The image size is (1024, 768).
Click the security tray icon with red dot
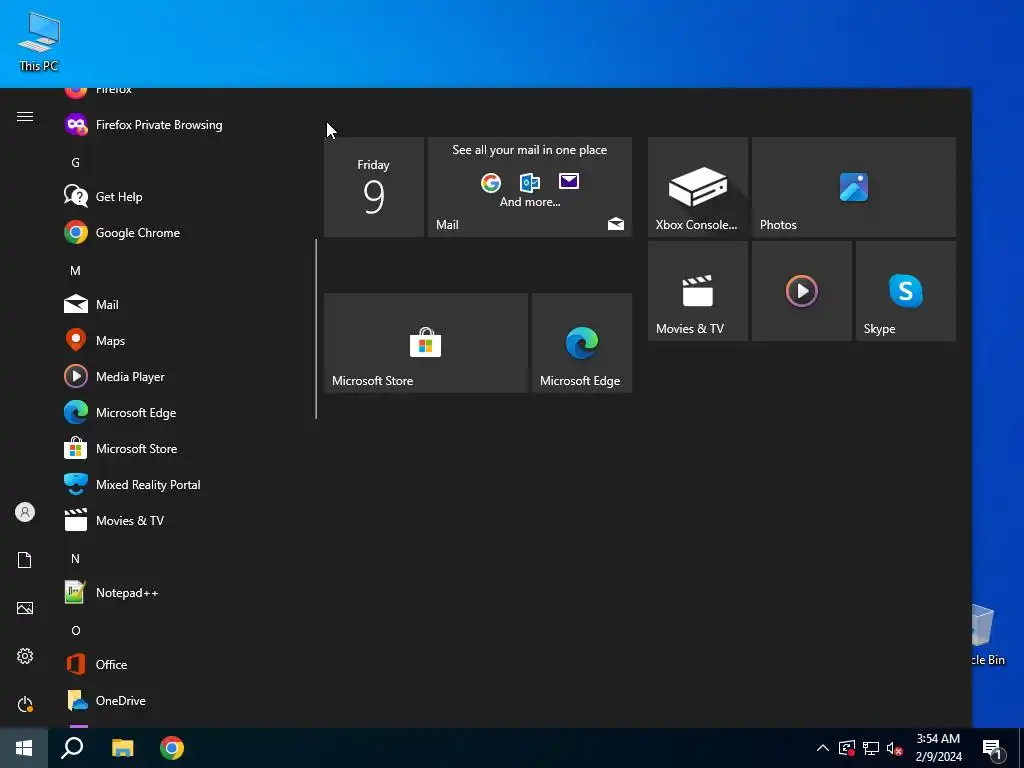pos(846,748)
